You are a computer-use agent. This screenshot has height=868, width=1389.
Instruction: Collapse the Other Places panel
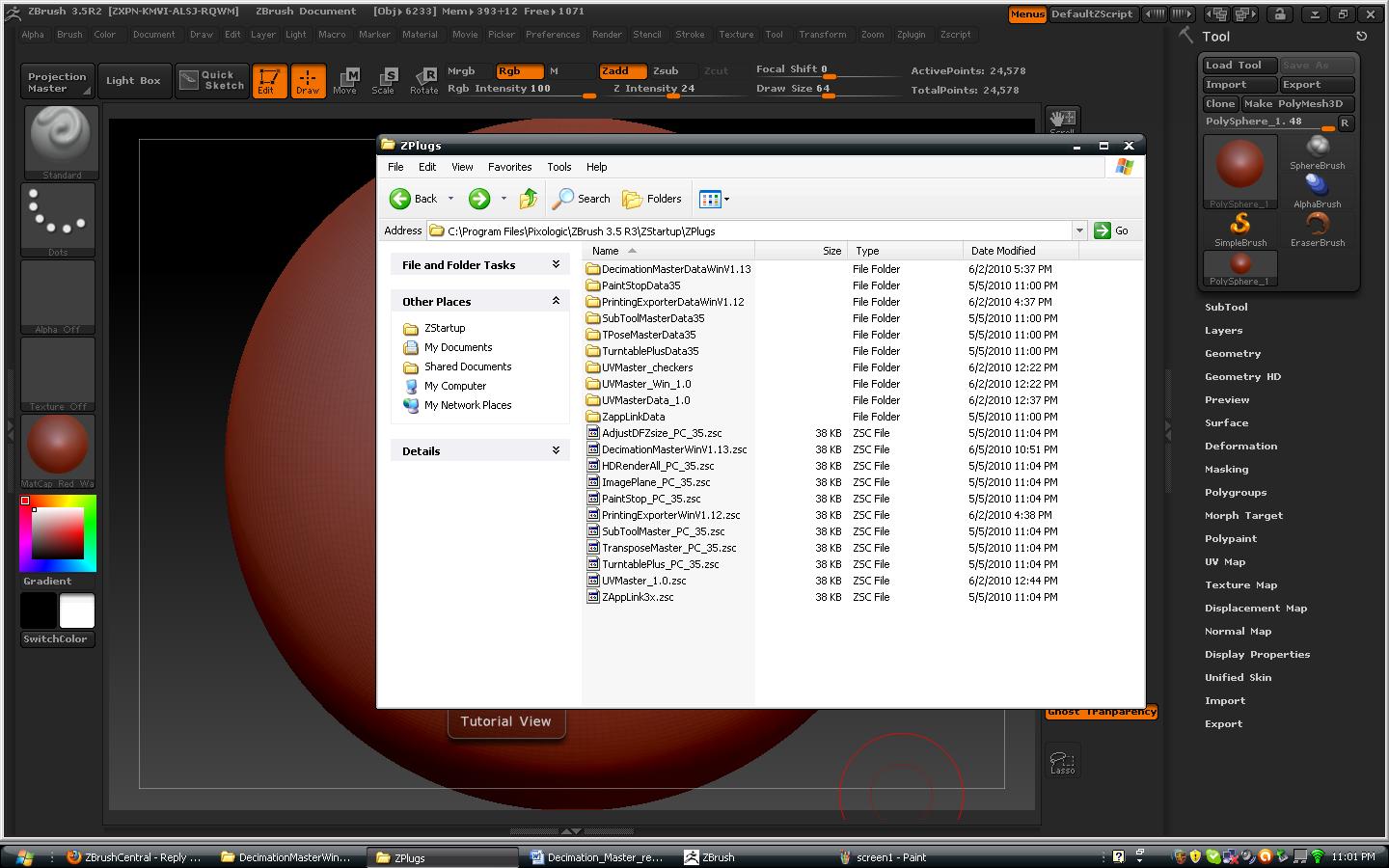[556, 301]
